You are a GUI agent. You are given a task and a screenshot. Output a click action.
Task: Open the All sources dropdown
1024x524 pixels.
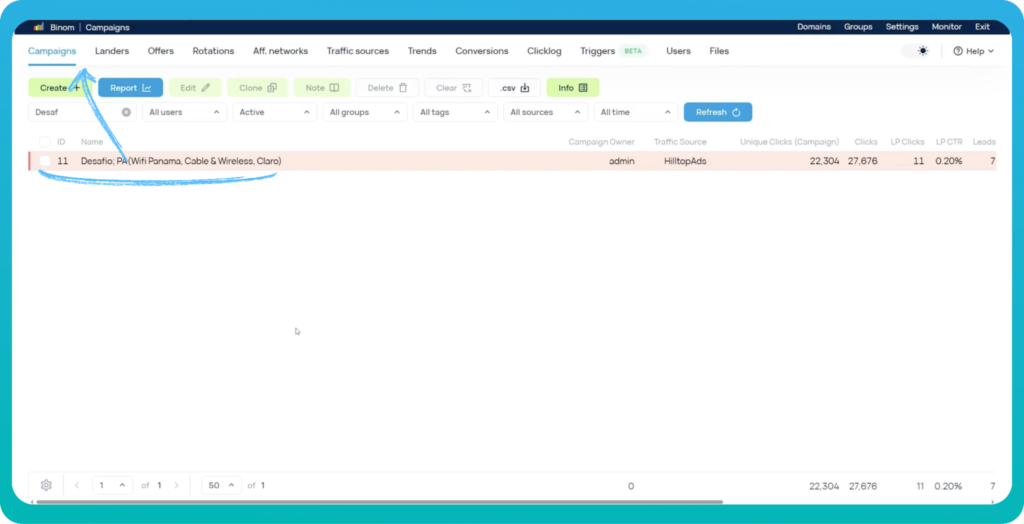[545, 112]
